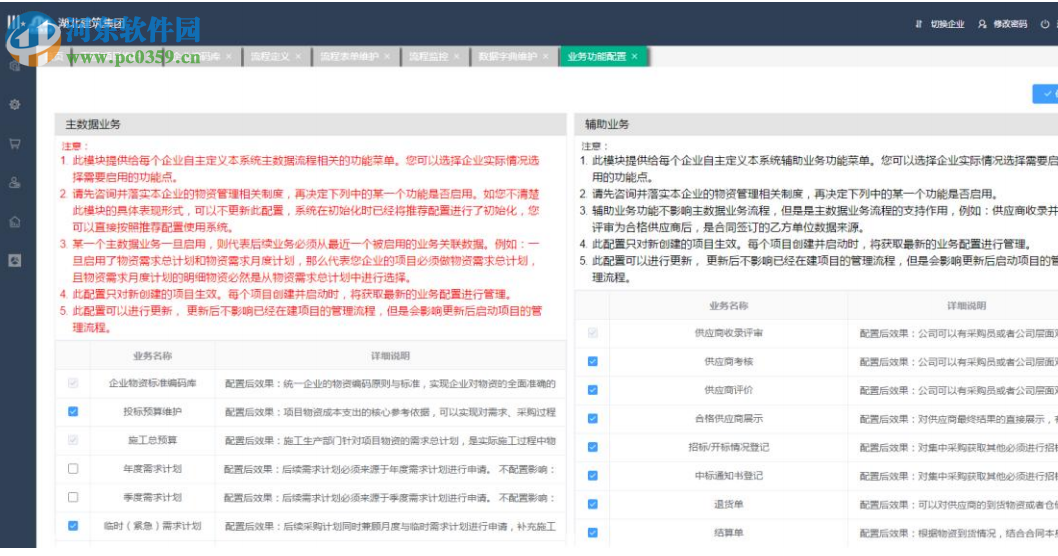This screenshot has width=1058, height=556.
Task: Click the 供应商考核 name cell
Action: click(729, 362)
